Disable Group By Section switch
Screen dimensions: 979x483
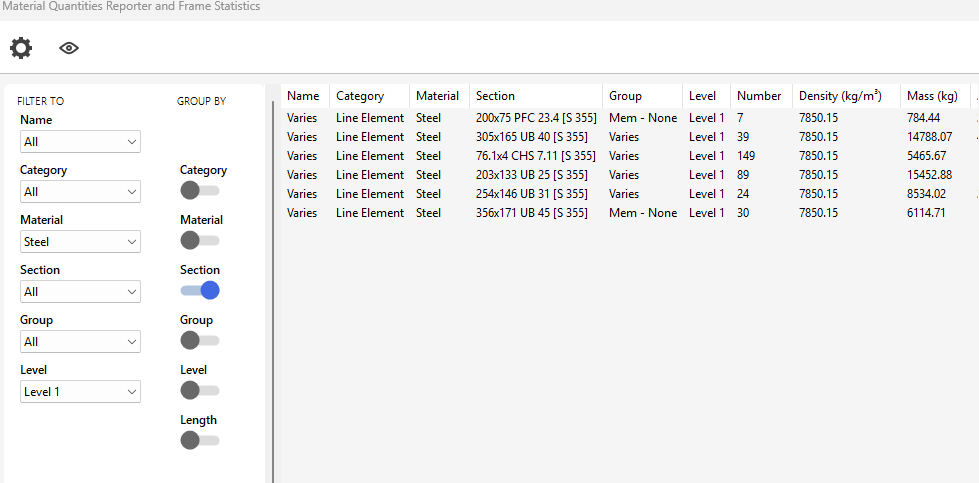(200, 290)
